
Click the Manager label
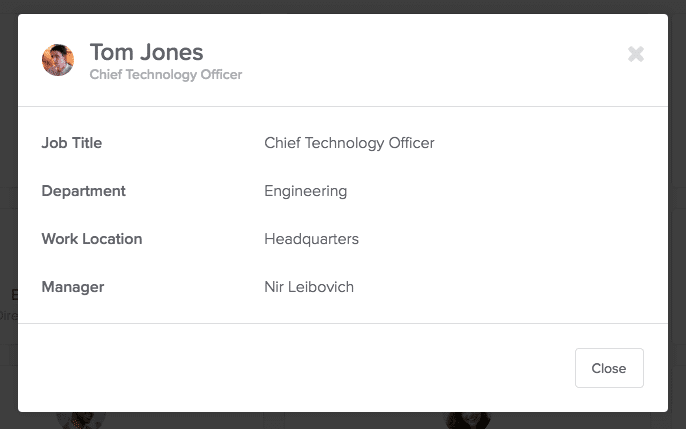[x=73, y=287]
